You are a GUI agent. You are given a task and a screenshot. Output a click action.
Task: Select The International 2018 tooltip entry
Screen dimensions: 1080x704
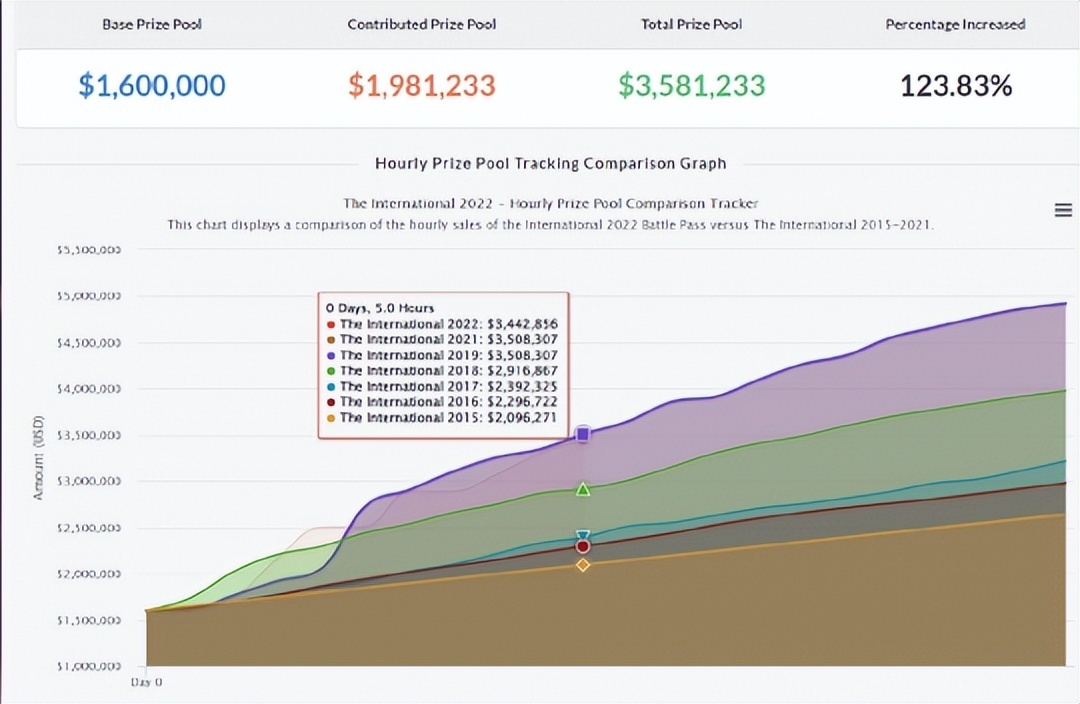tap(448, 370)
